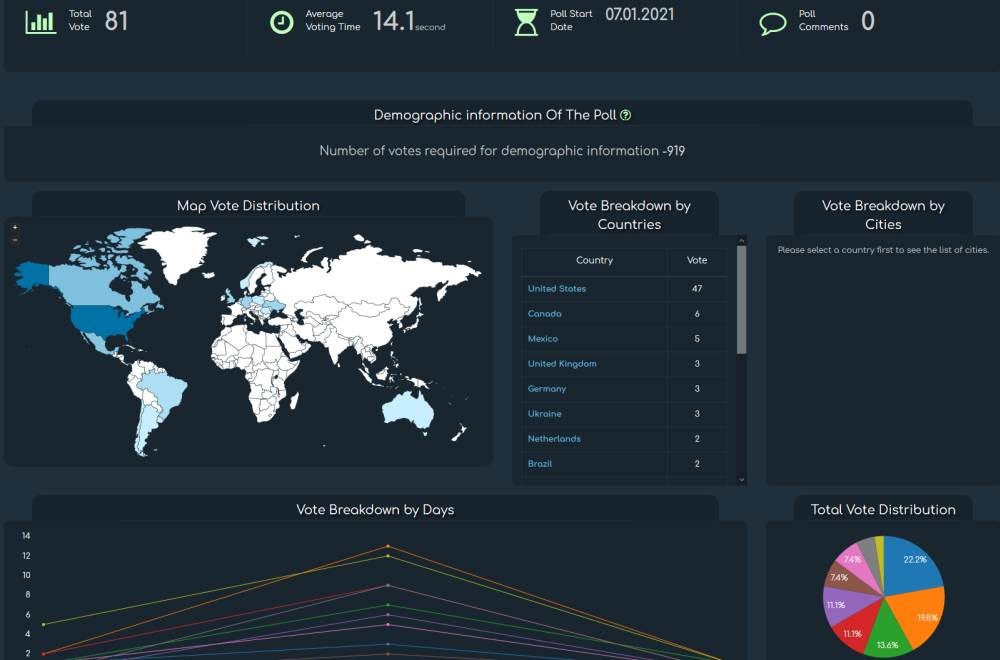Click the countries table scrollbar thumb
Viewport: 1000px width, 660px height.
pyautogui.click(x=741, y=300)
